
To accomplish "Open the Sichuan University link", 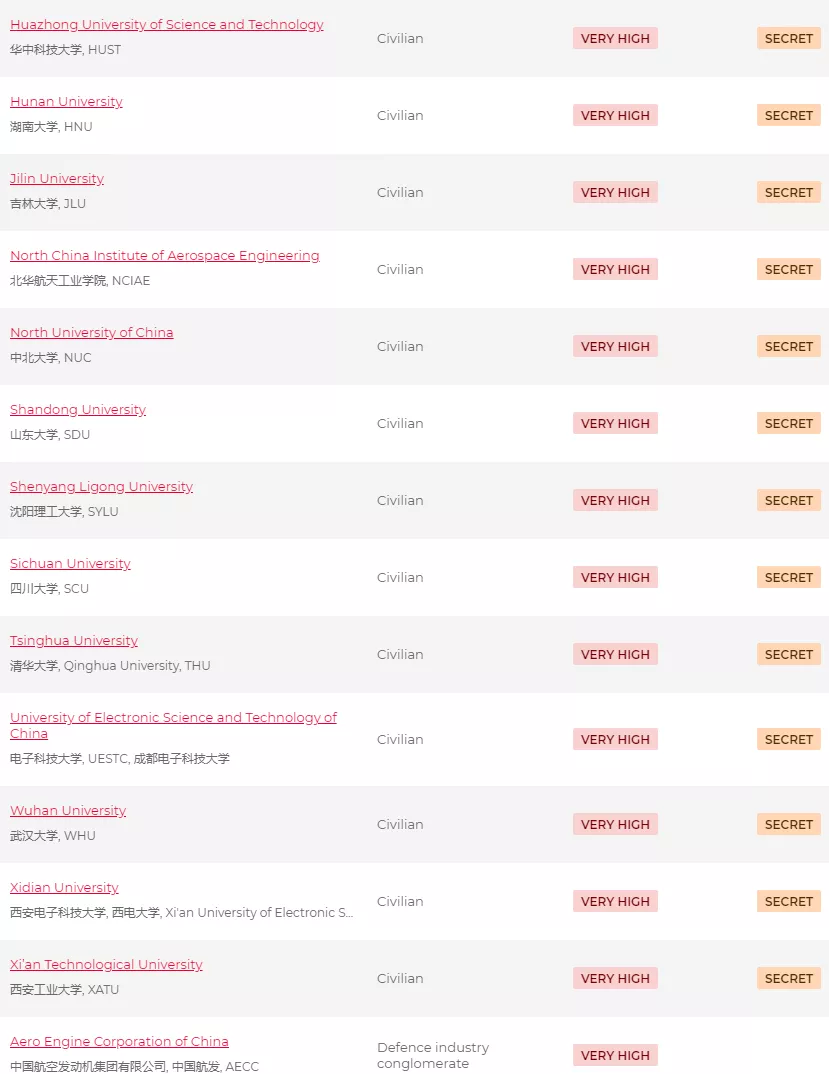I will click(70, 564).
